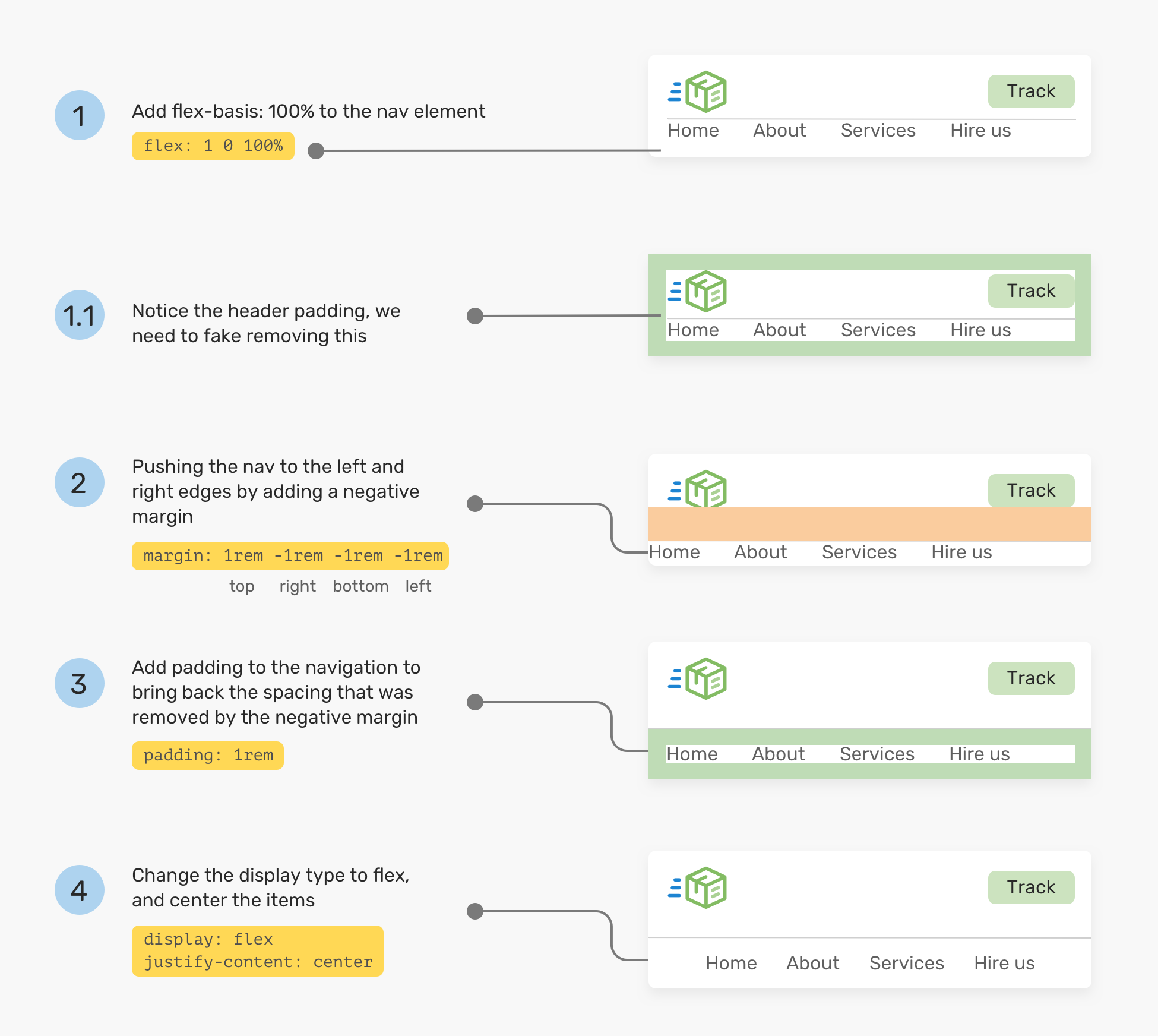Click the blue circle numbered 4
The image size is (1158, 1036).
pos(80,890)
